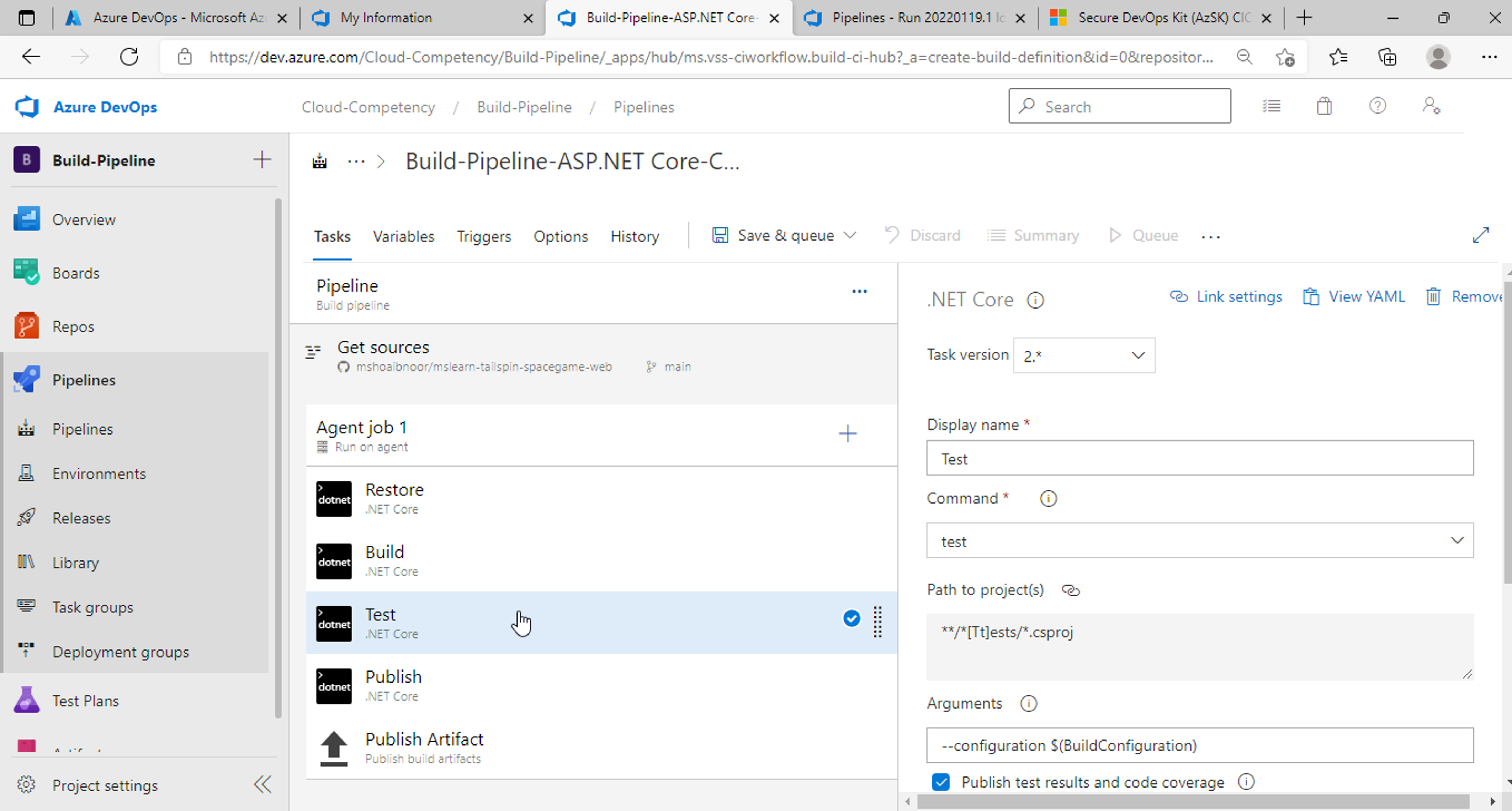Click the Project settings gear icon
Image resolution: width=1512 pixels, height=811 pixels.
26,785
